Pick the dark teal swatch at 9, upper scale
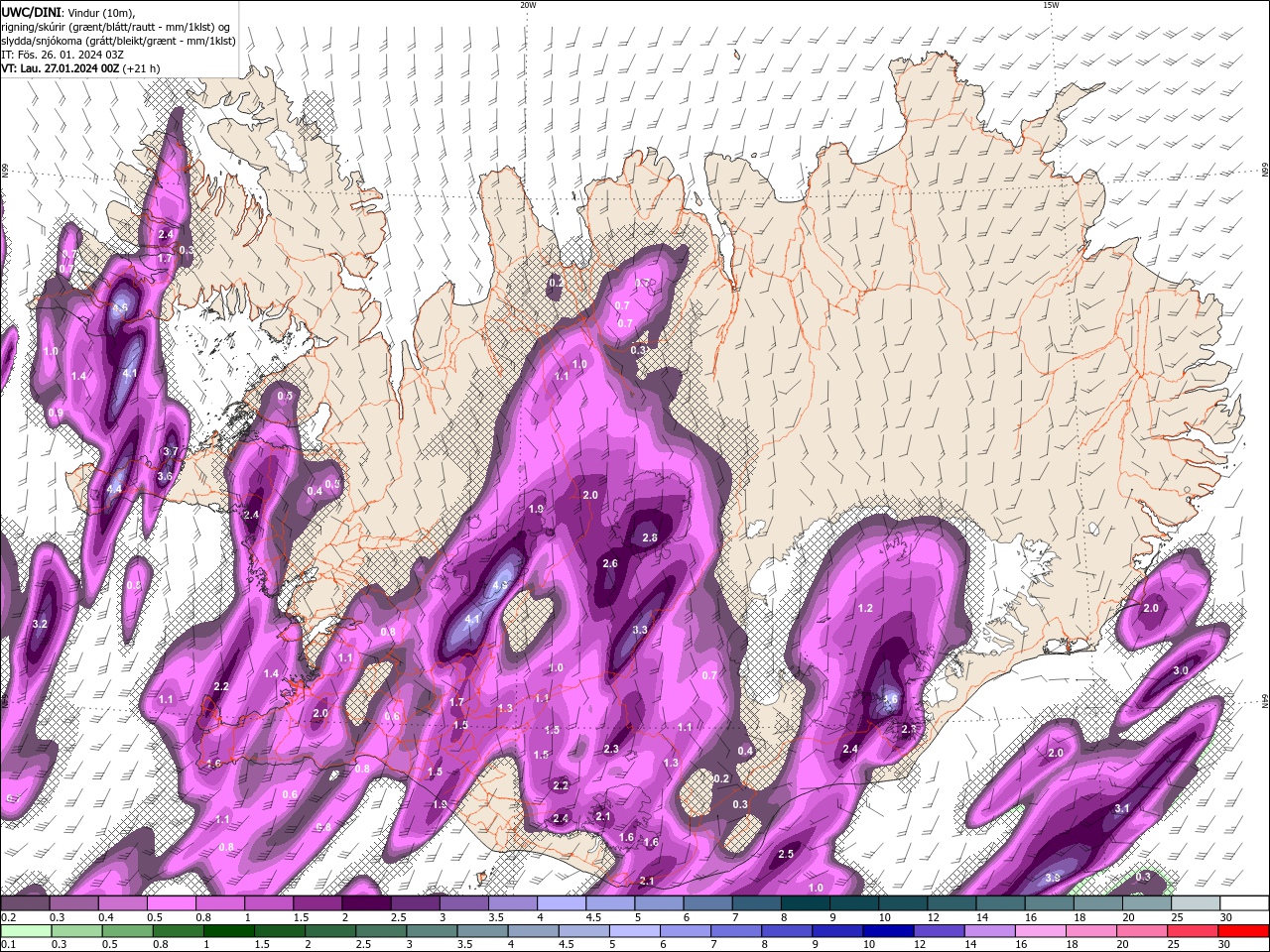Viewport: 1270px width, 952px height. click(x=854, y=903)
